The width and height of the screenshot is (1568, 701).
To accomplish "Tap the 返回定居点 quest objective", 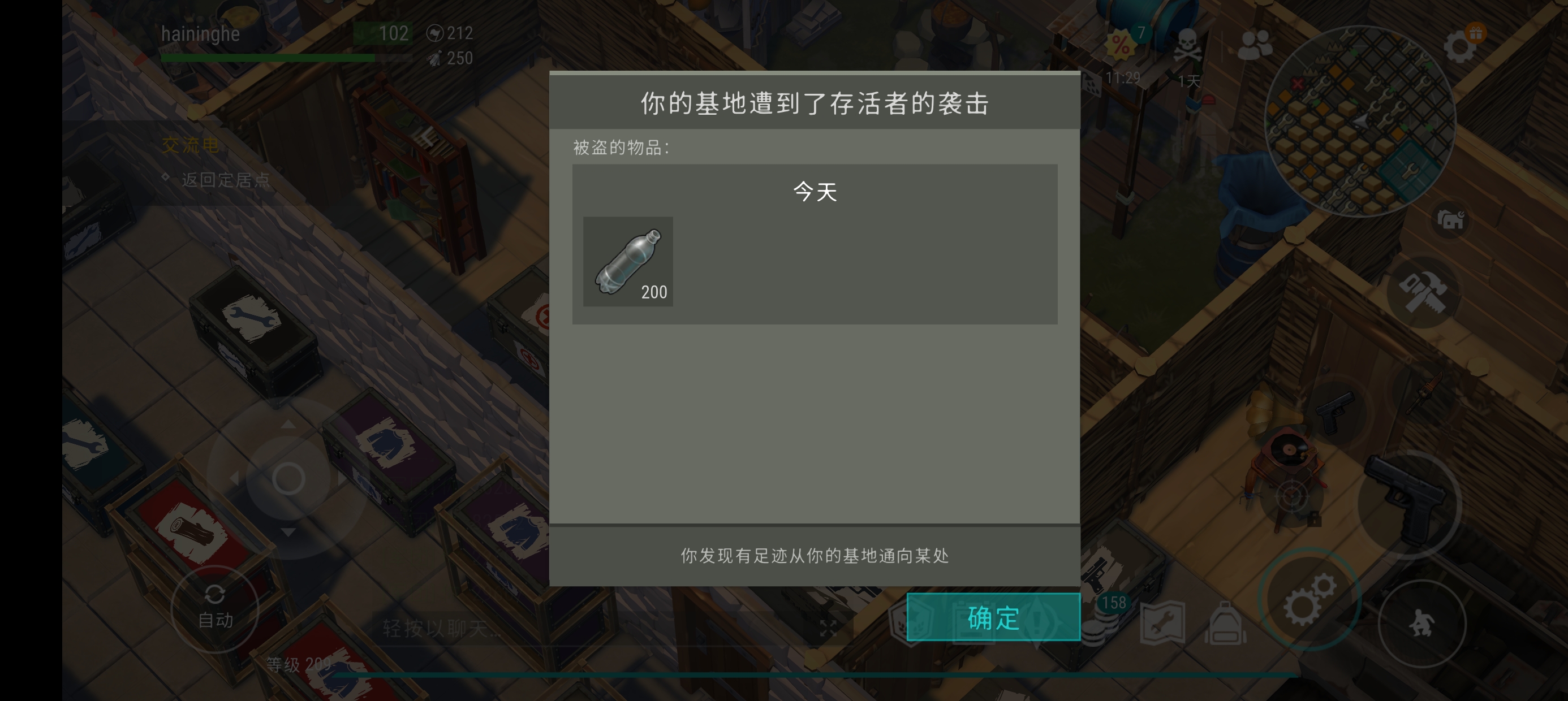I will tap(225, 180).
